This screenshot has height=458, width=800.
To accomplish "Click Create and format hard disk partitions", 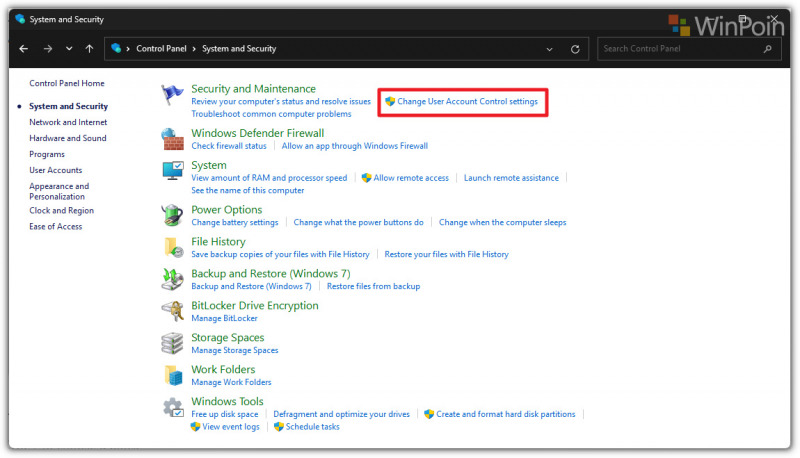I will click(506, 414).
